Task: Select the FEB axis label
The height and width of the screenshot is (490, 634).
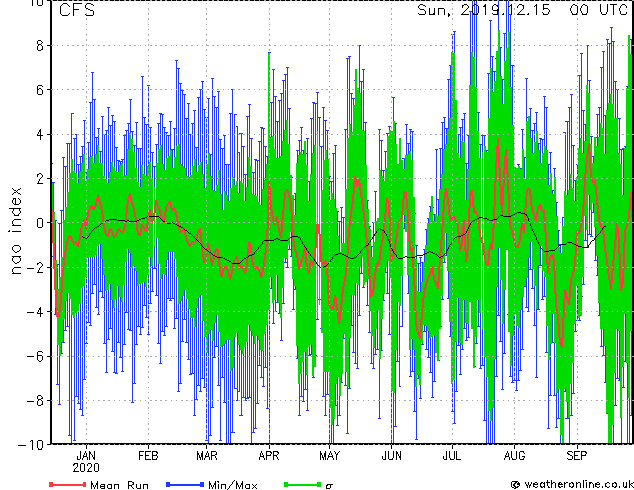Action: (148, 456)
